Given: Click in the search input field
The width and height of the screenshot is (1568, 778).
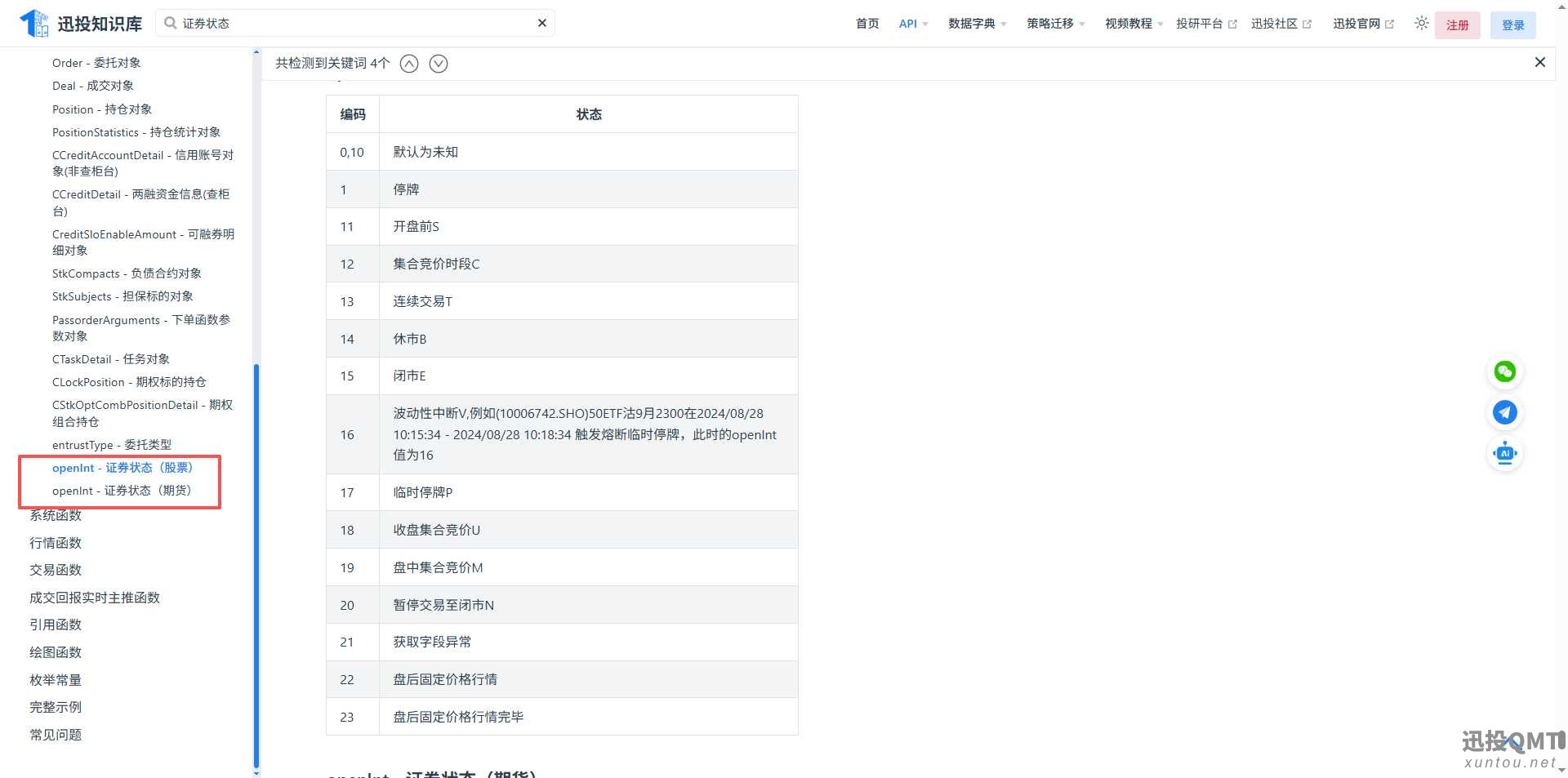Looking at the screenshot, I should 351,24.
